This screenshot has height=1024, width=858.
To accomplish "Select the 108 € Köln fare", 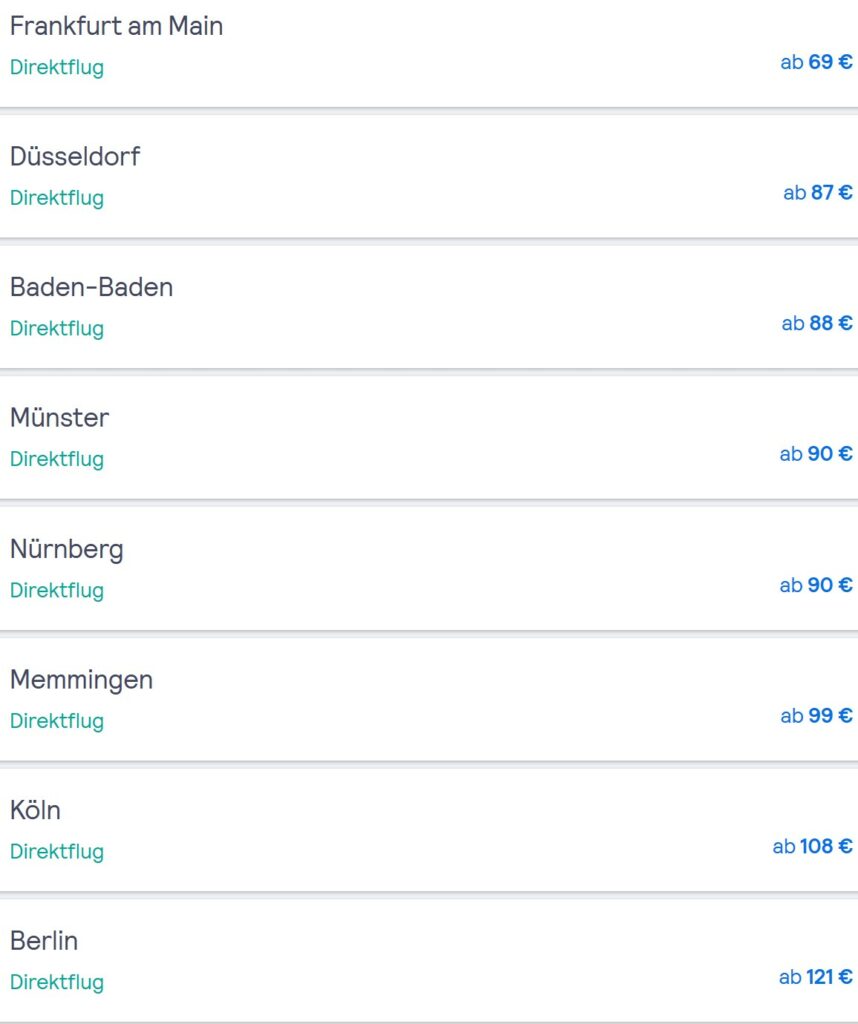I will coord(812,846).
